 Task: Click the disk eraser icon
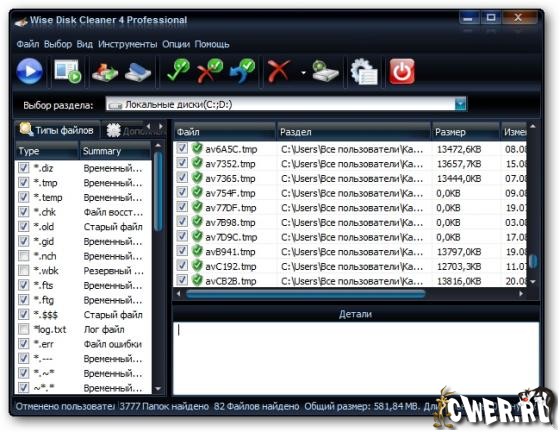point(138,72)
